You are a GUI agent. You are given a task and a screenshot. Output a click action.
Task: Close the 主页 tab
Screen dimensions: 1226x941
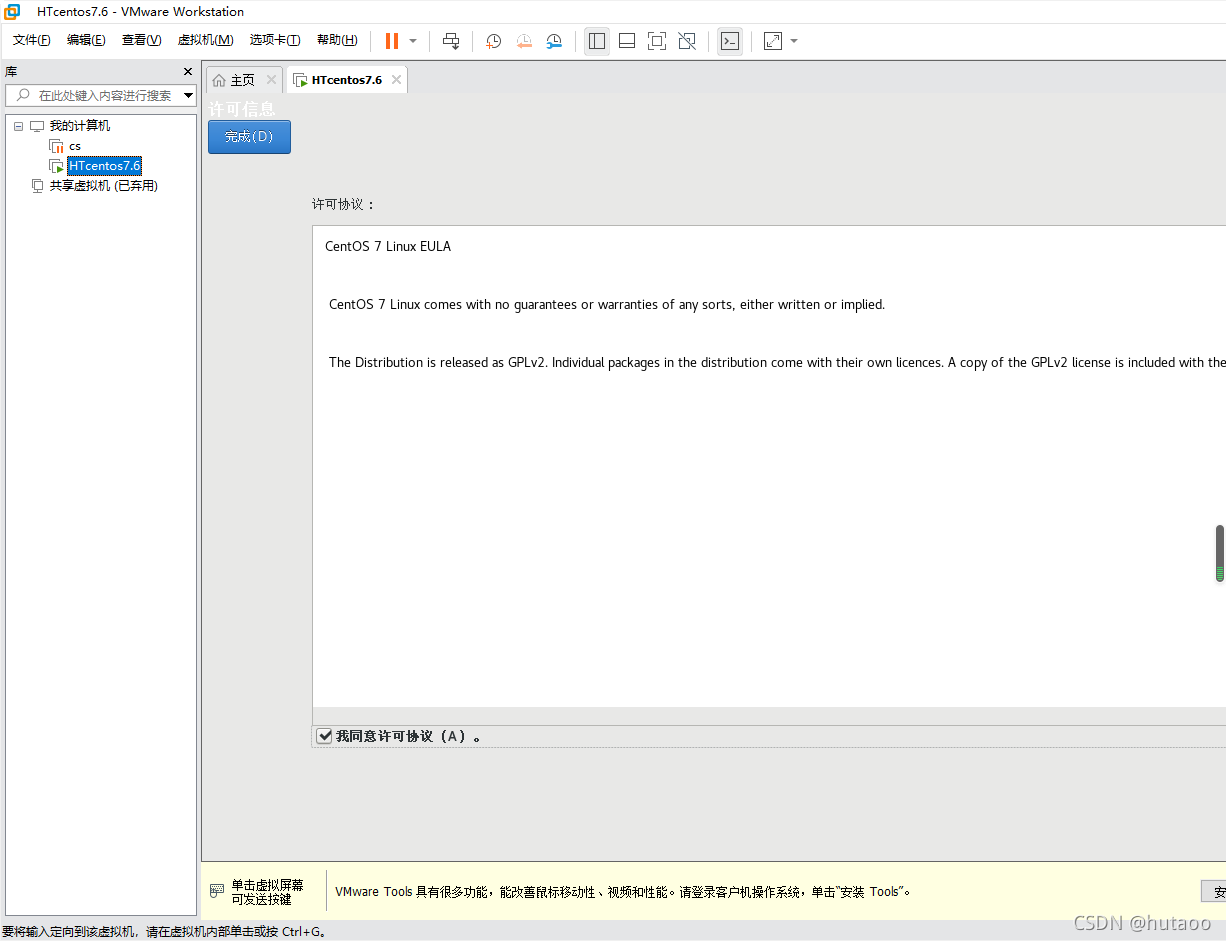[271, 80]
